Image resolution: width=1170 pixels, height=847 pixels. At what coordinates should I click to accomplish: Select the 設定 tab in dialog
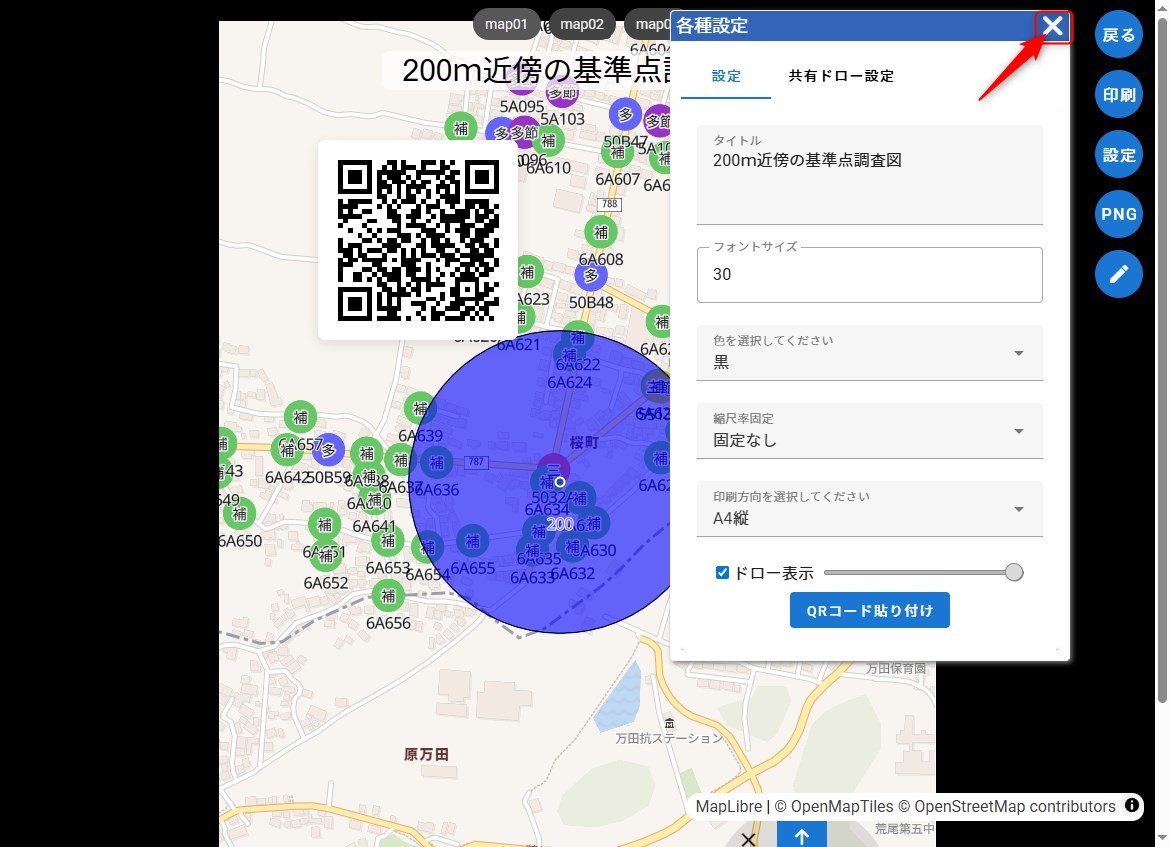pos(726,76)
